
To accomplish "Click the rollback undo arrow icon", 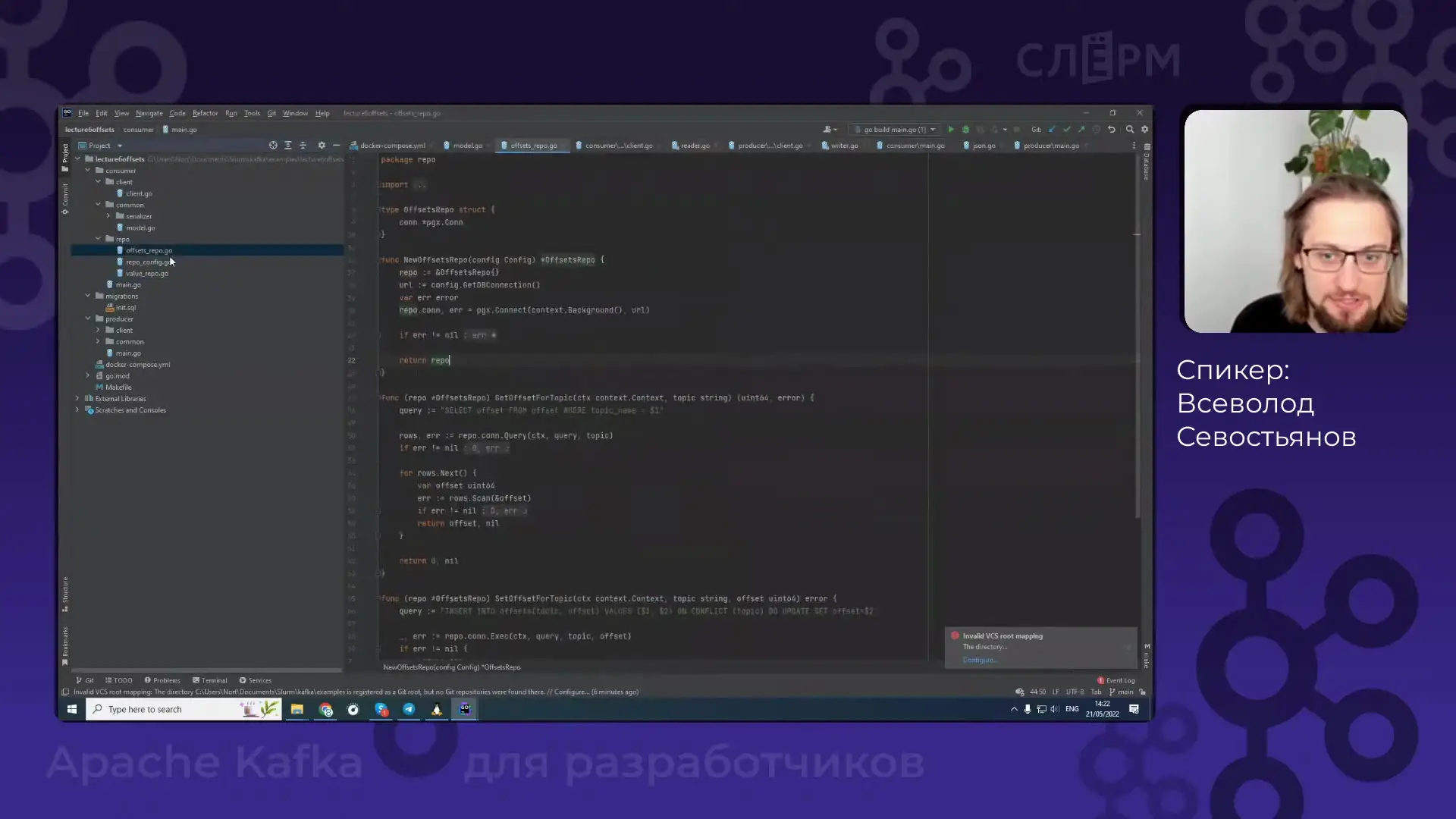I will 1112,130.
